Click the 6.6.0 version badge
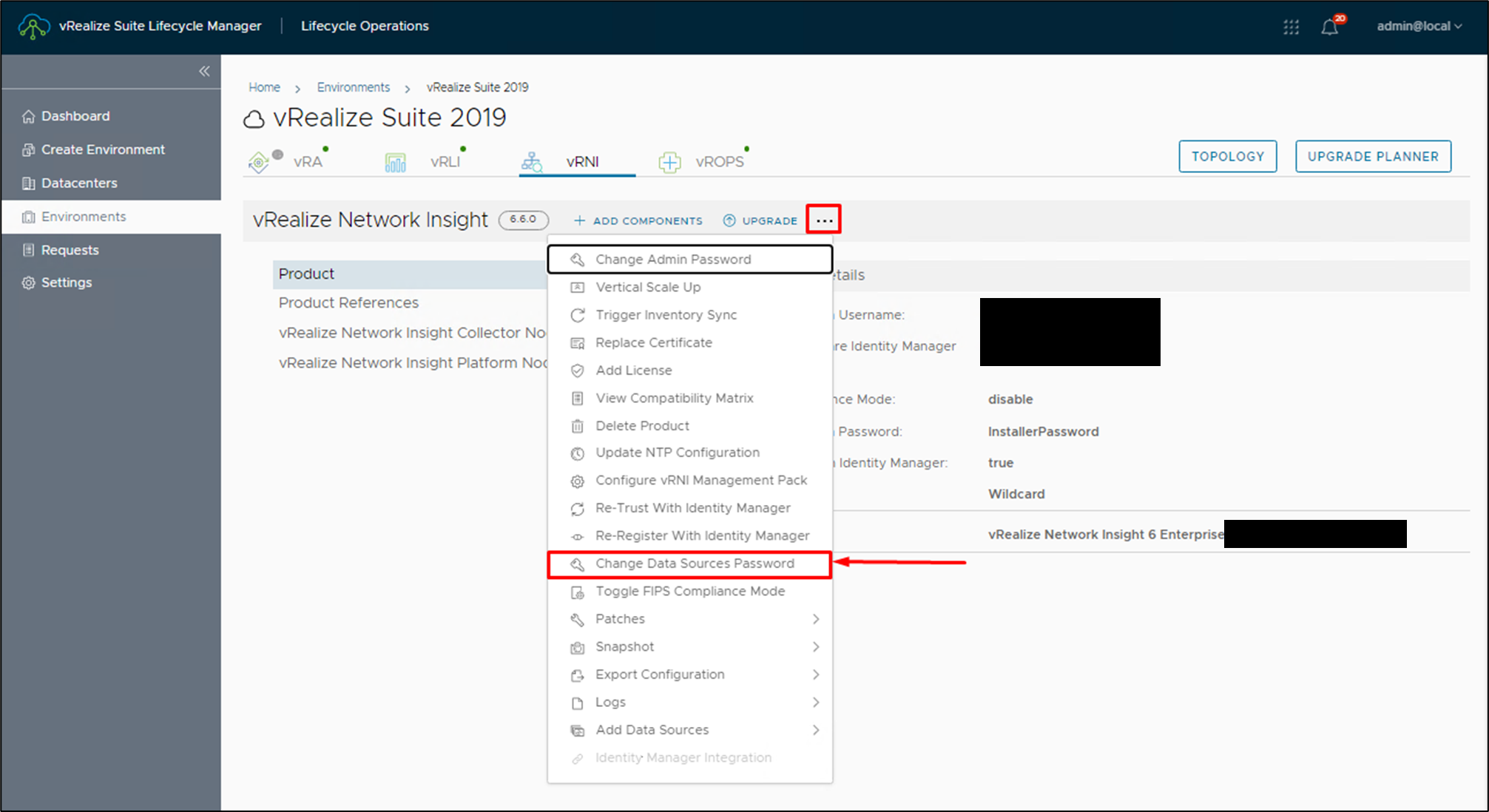The image size is (1489, 812). pos(523,220)
